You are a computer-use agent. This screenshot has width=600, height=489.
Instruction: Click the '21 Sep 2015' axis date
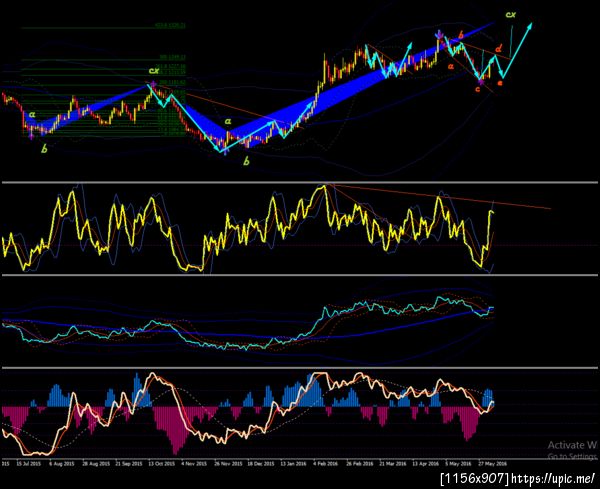point(128,463)
